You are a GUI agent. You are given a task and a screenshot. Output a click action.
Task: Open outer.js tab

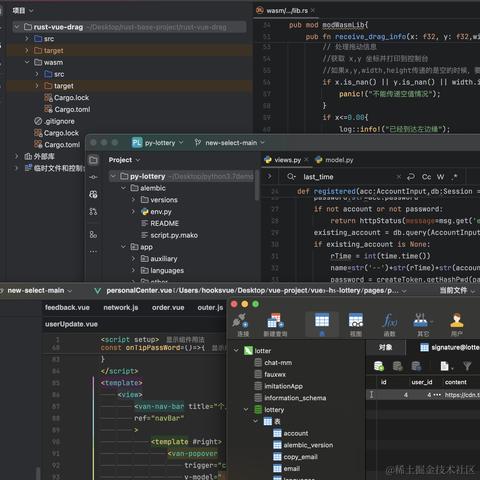point(210,307)
